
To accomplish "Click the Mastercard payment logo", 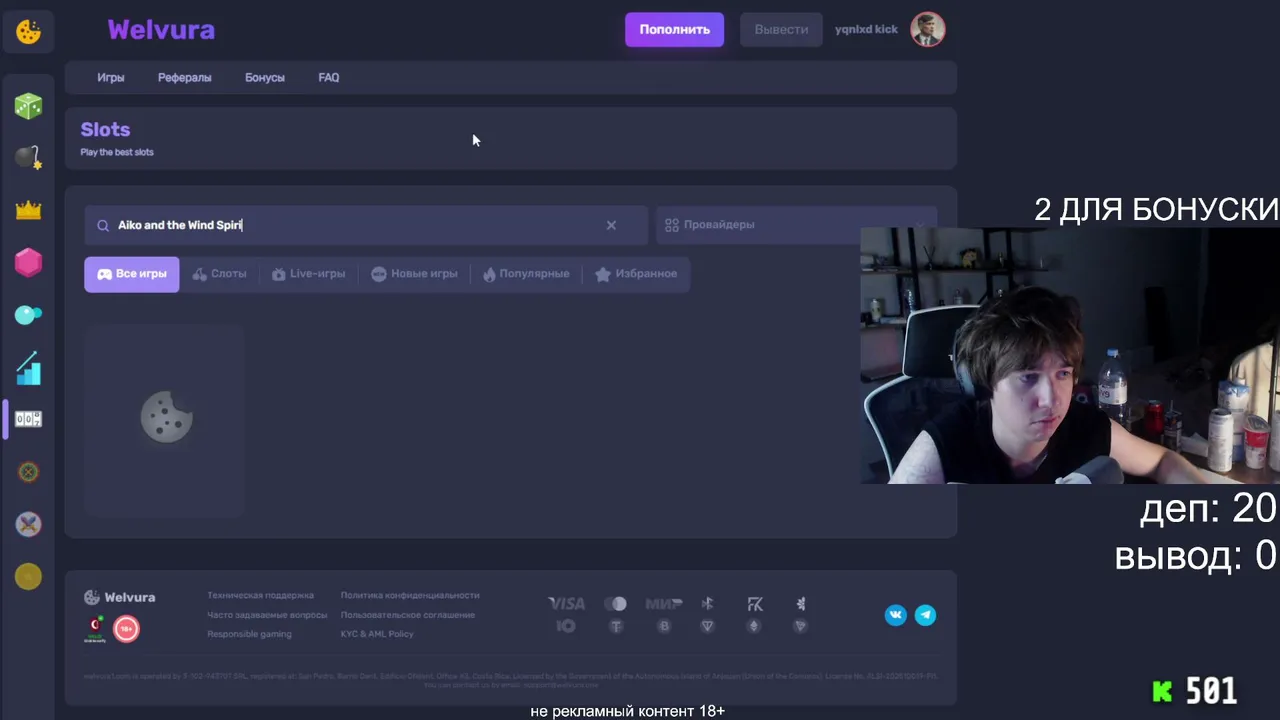I will coord(615,604).
